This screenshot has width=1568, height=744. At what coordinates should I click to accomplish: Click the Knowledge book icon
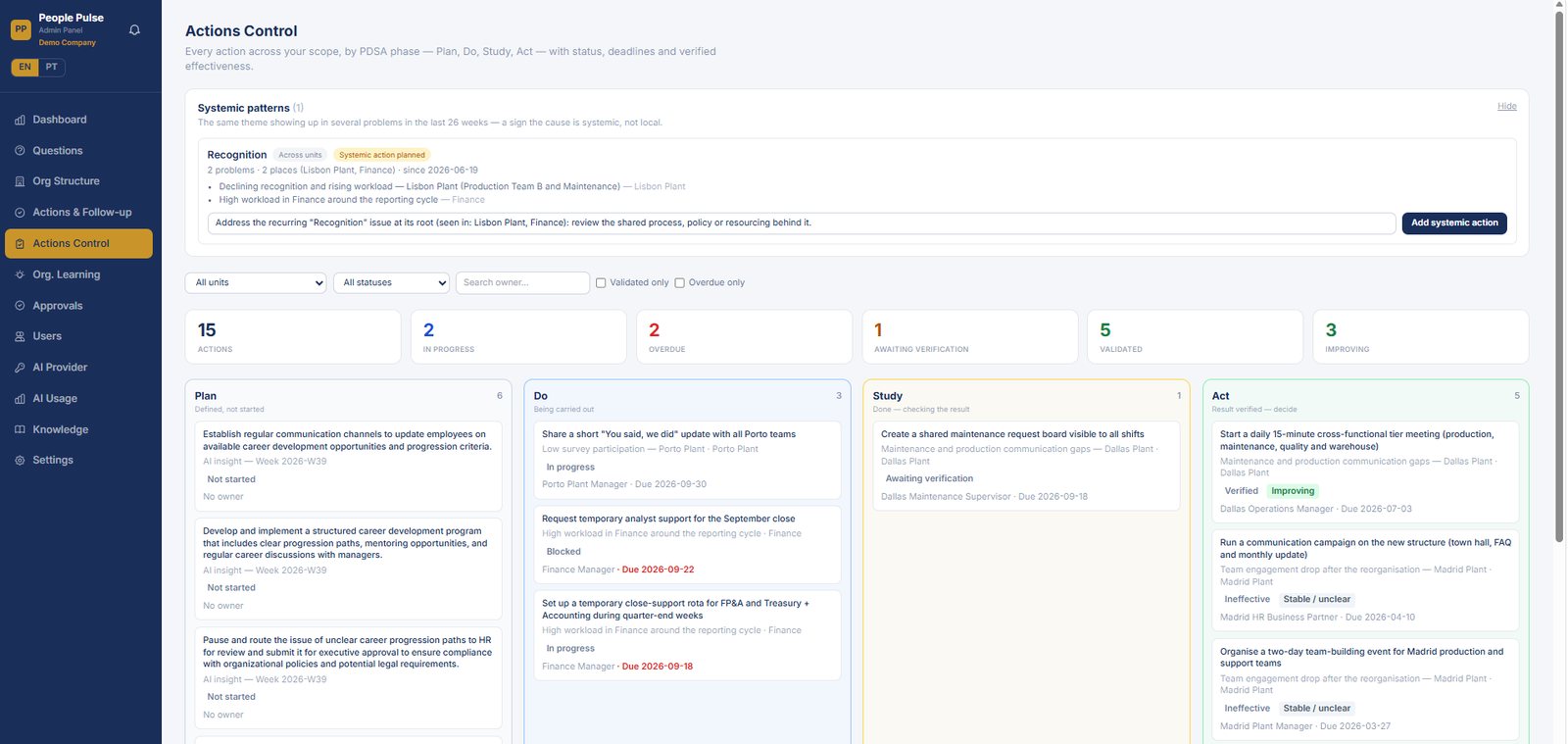click(x=20, y=429)
